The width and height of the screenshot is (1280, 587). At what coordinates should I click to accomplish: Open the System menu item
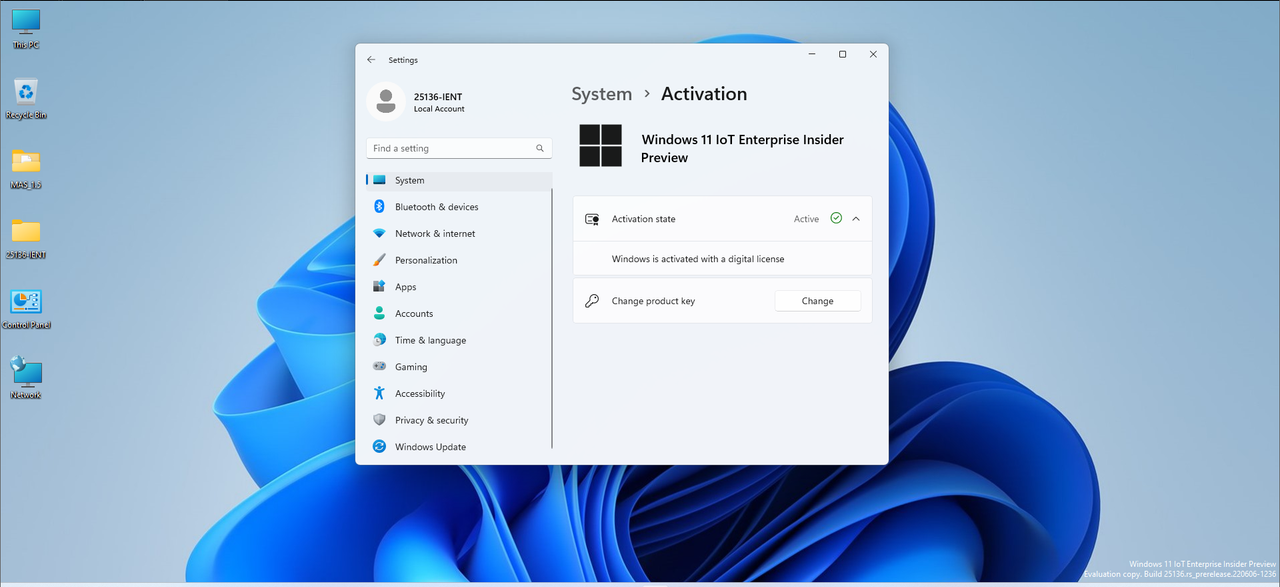tap(459, 181)
